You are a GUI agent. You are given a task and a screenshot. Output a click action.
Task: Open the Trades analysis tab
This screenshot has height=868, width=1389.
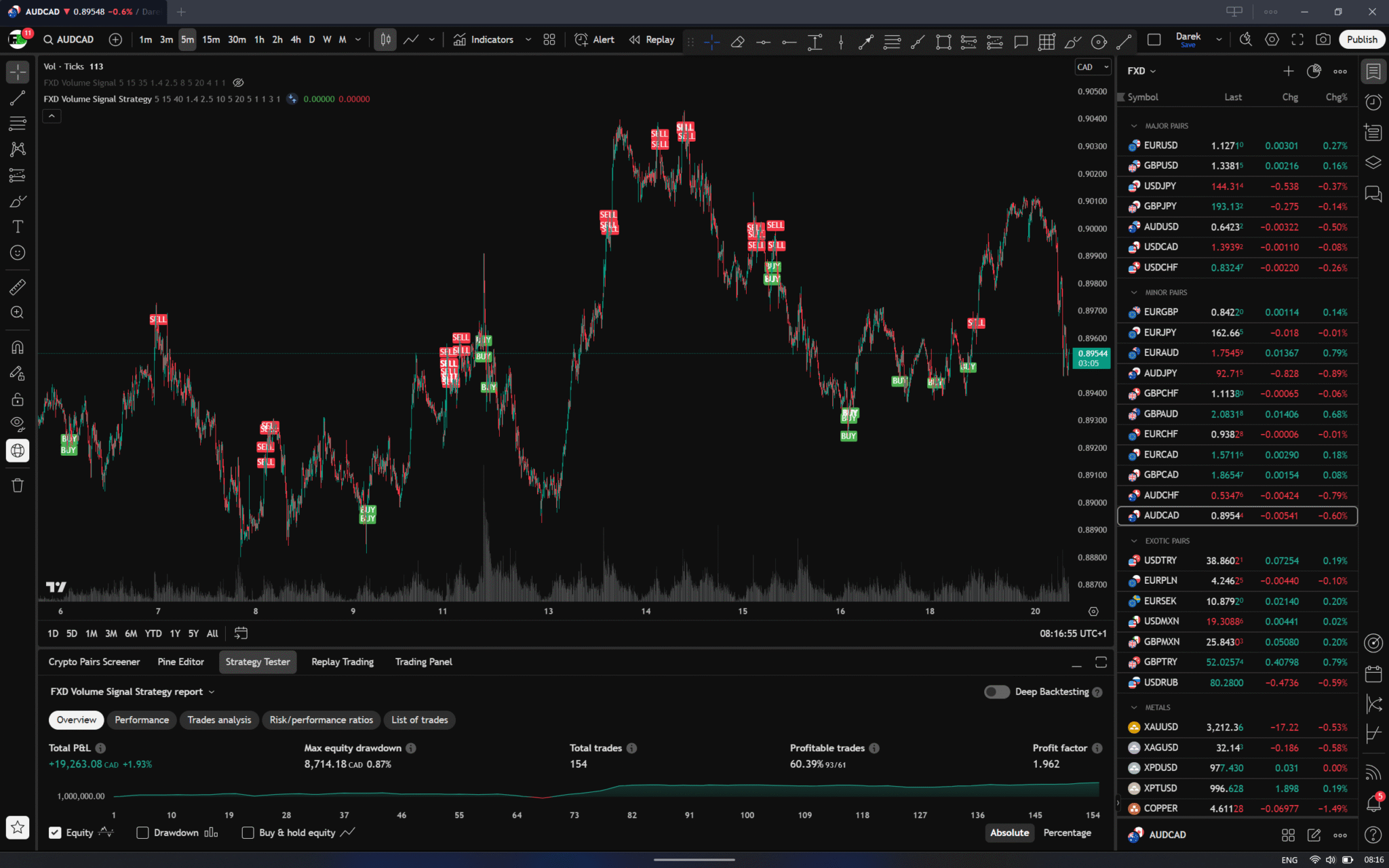click(219, 719)
